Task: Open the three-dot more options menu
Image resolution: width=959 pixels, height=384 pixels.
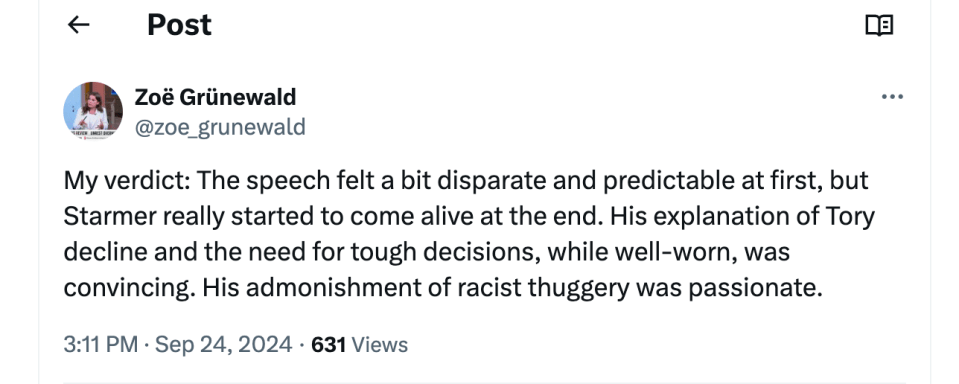Action: click(892, 97)
